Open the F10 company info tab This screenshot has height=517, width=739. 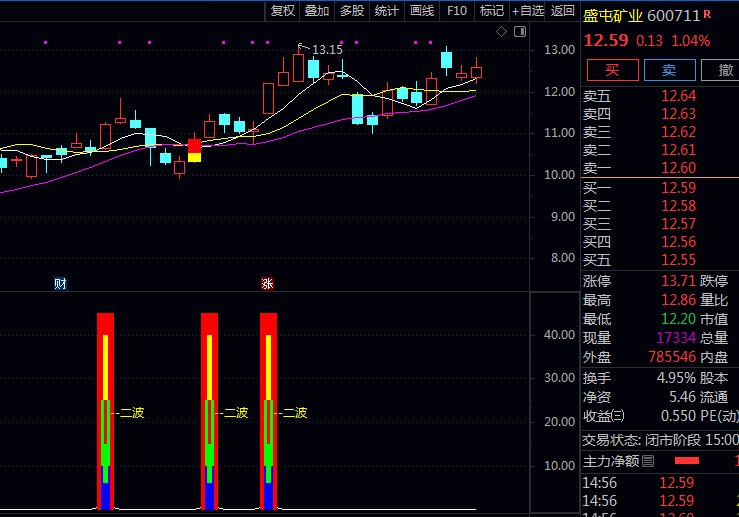point(457,11)
